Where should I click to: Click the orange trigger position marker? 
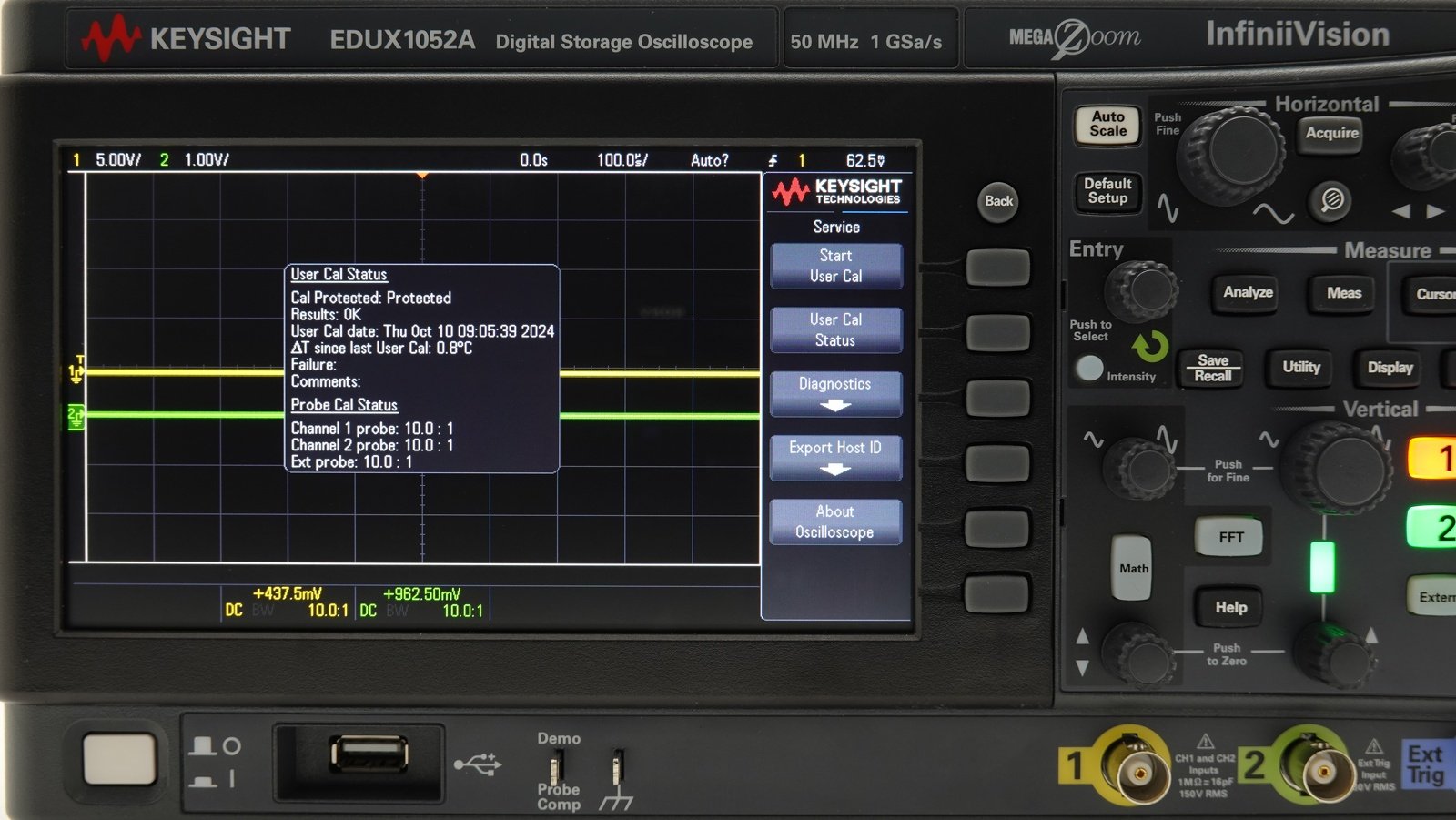[421, 175]
